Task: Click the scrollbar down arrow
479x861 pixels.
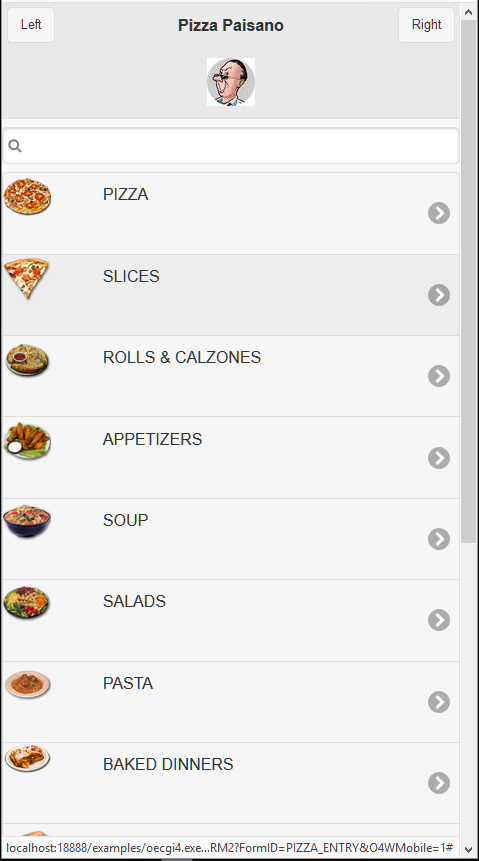Action: (469, 851)
